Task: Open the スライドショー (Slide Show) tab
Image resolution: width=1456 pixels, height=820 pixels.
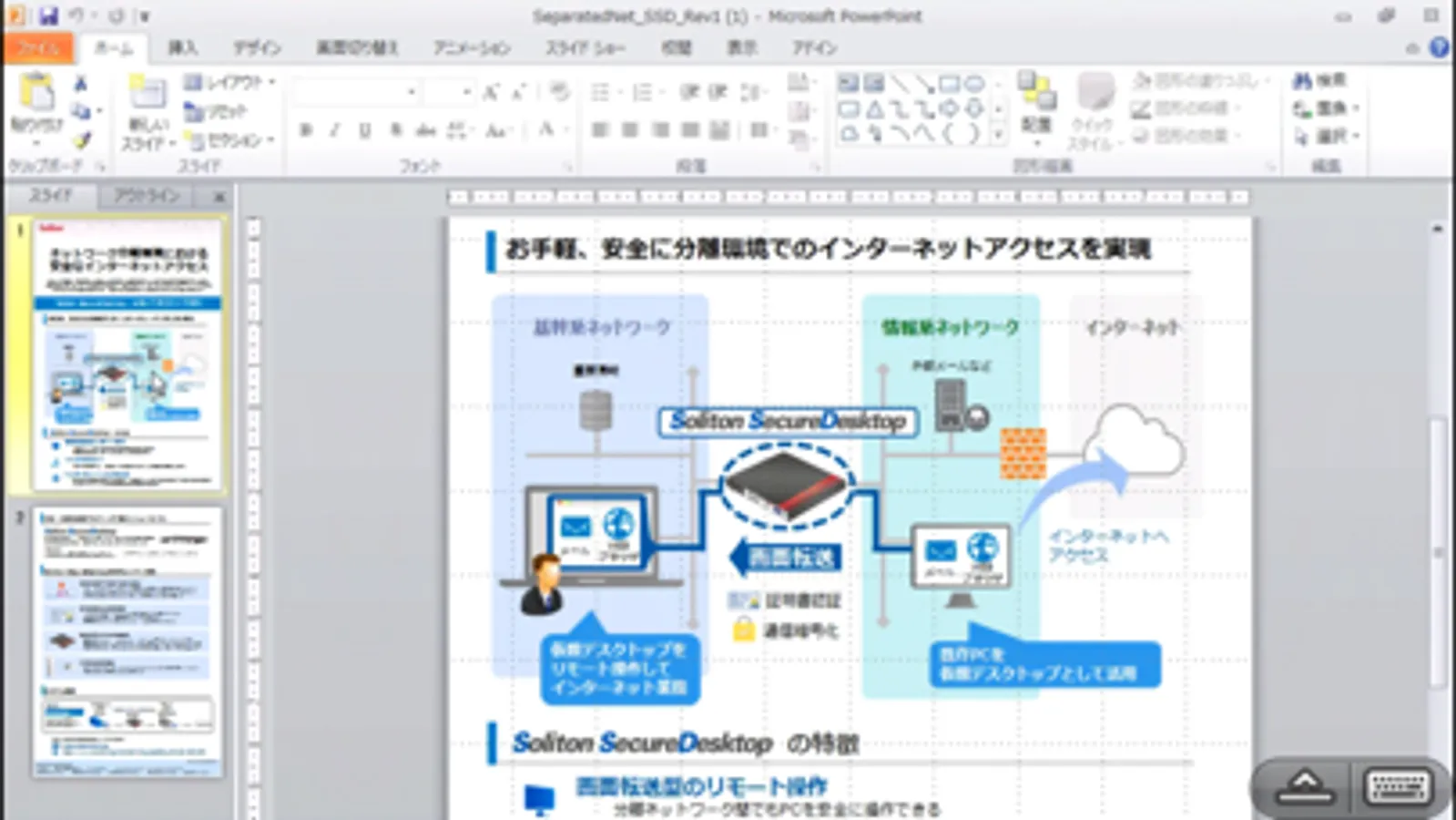Action: 585,47
